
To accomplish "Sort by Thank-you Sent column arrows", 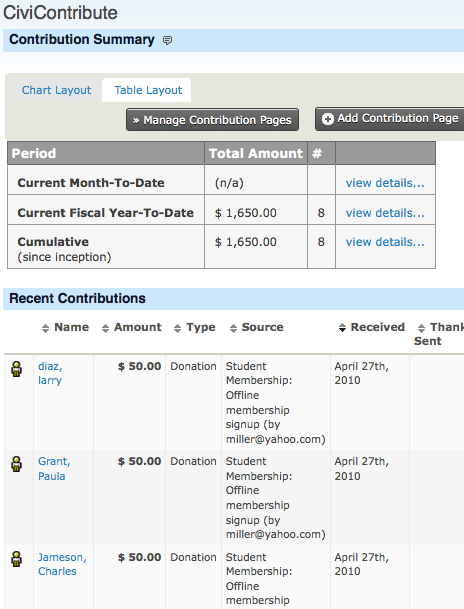I will pyautogui.click(x=421, y=328).
